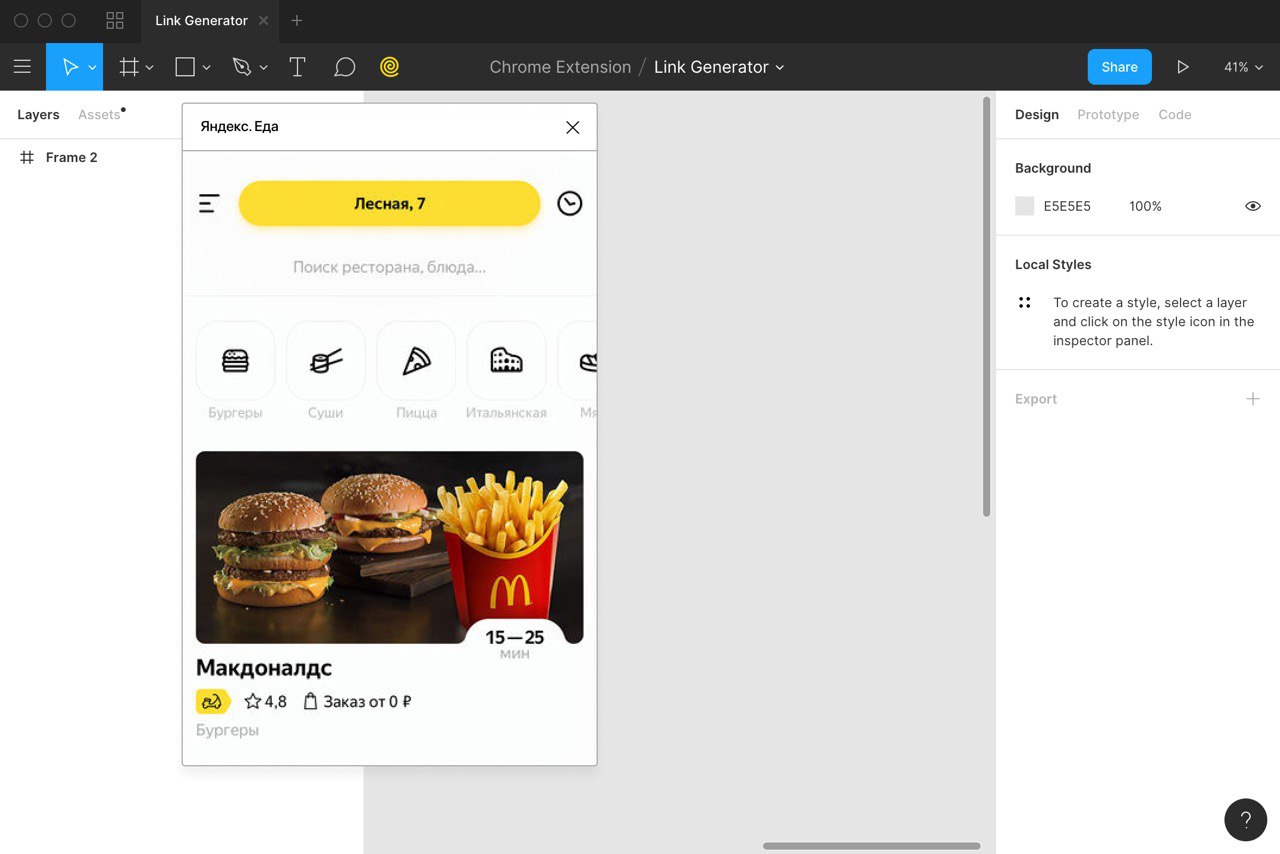Viewport: 1280px width, 854px height.
Task: Click Chrome Extension project name
Action: point(560,67)
